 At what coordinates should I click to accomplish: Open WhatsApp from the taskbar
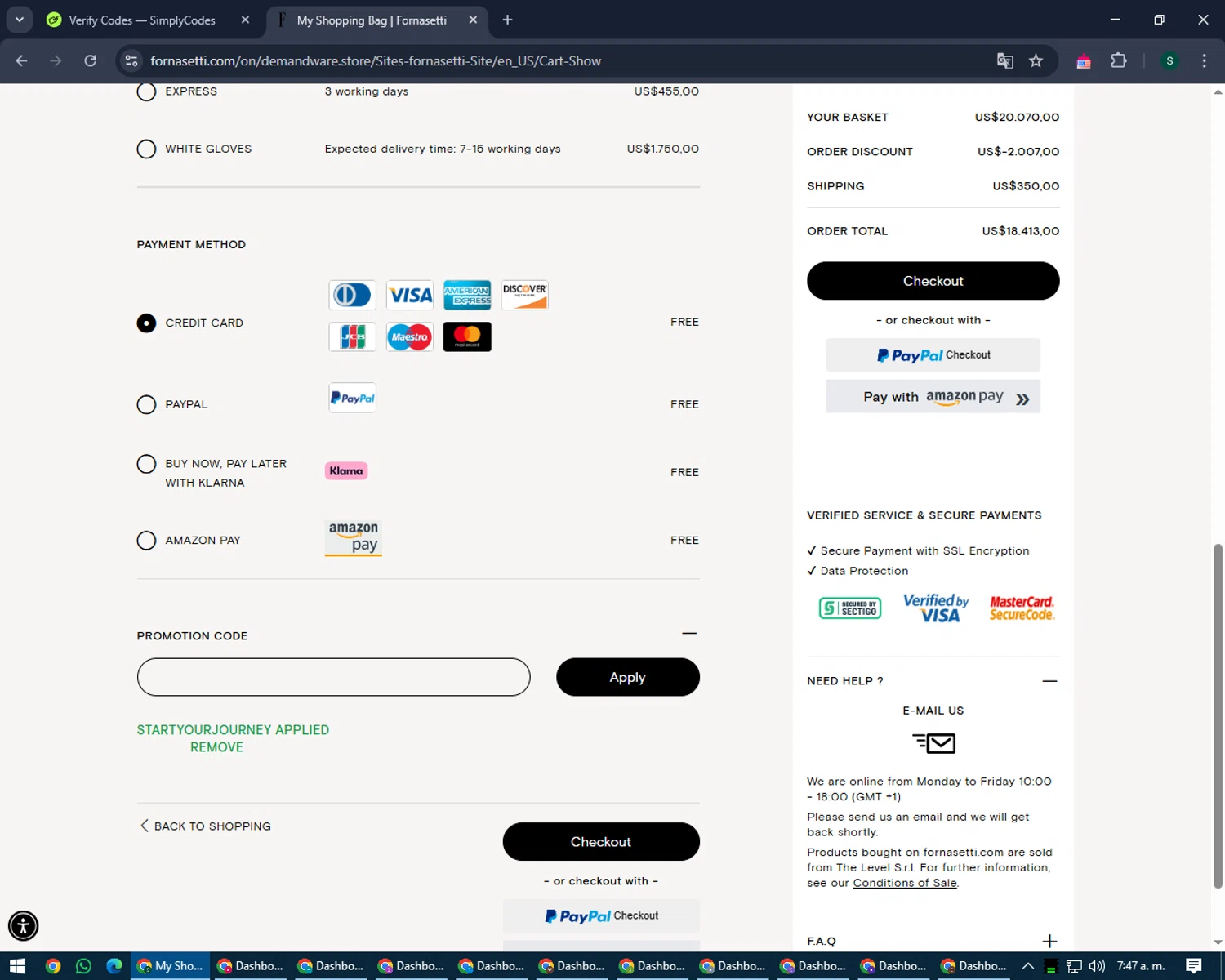[83, 966]
